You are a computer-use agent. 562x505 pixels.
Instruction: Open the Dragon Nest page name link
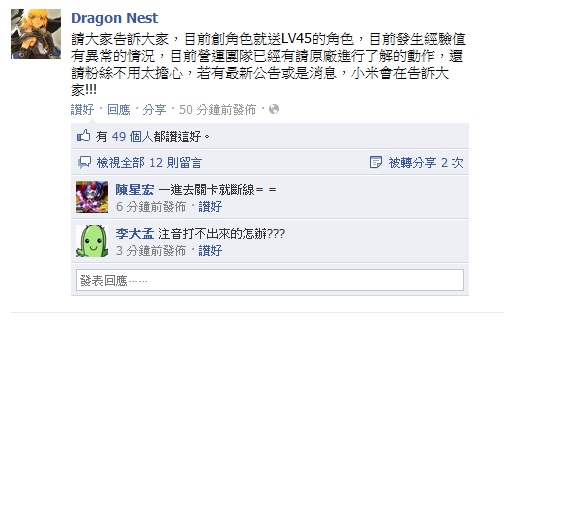(114, 18)
